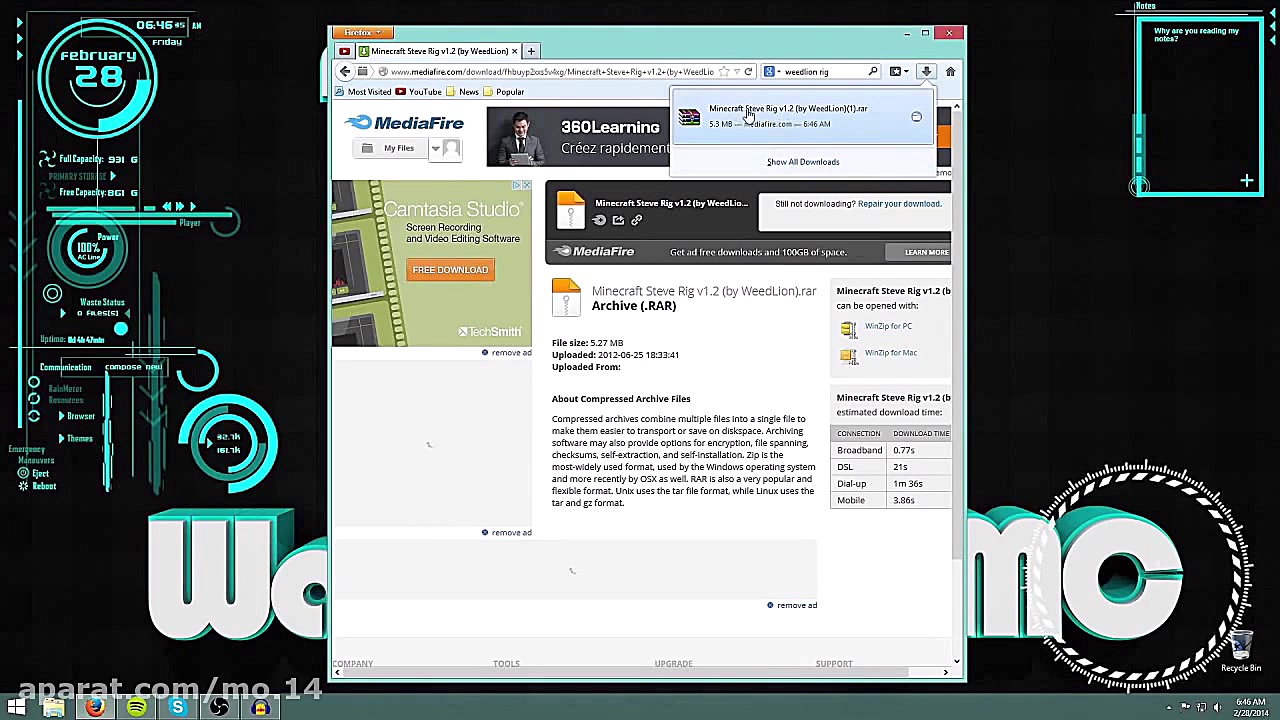Image resolution: width=1280 pixels, height=720 pixels.
Task: Click the Tools footer heading
Action: (506, 664)
